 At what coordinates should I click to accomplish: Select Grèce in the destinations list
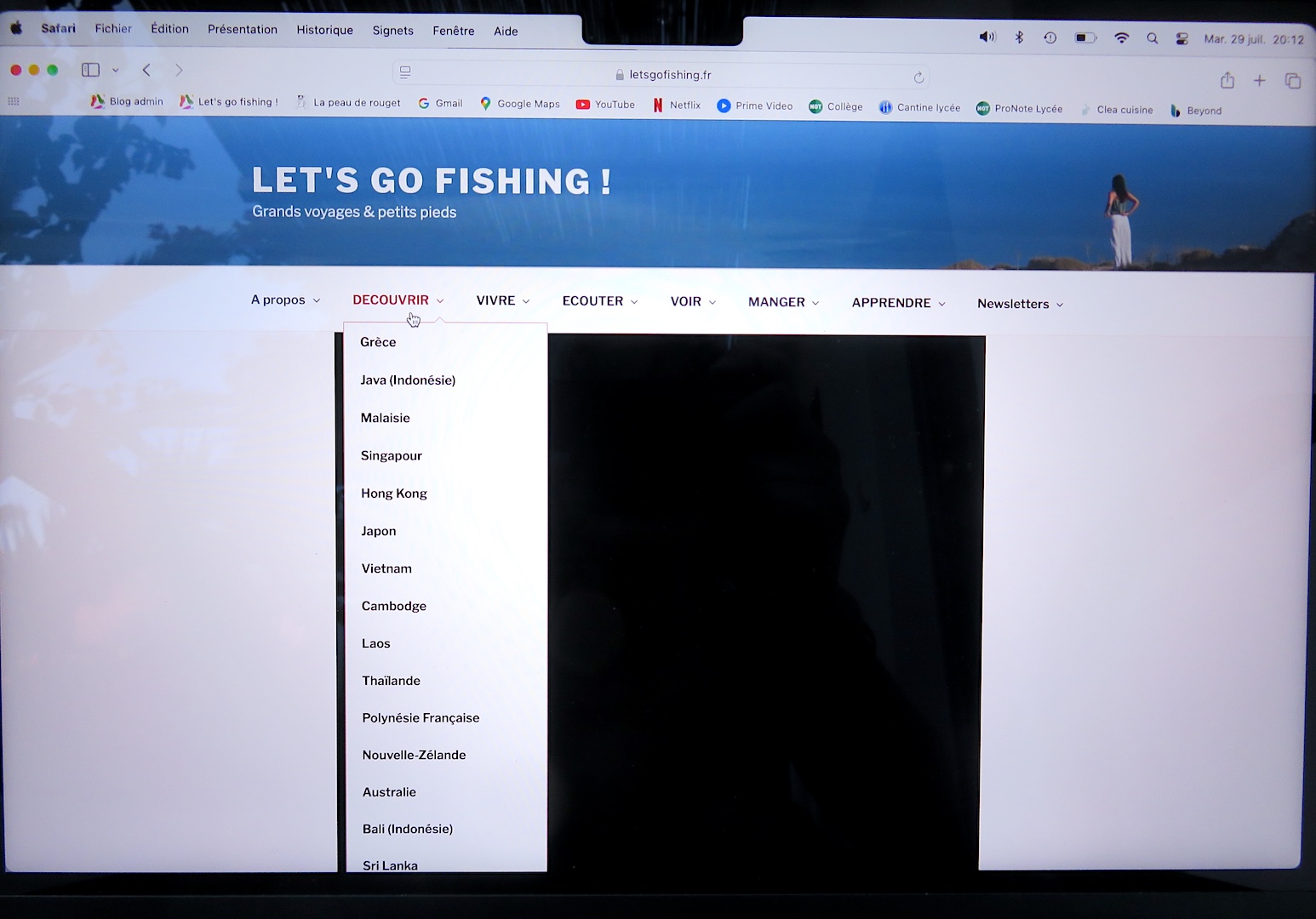(x=378, y=342)
